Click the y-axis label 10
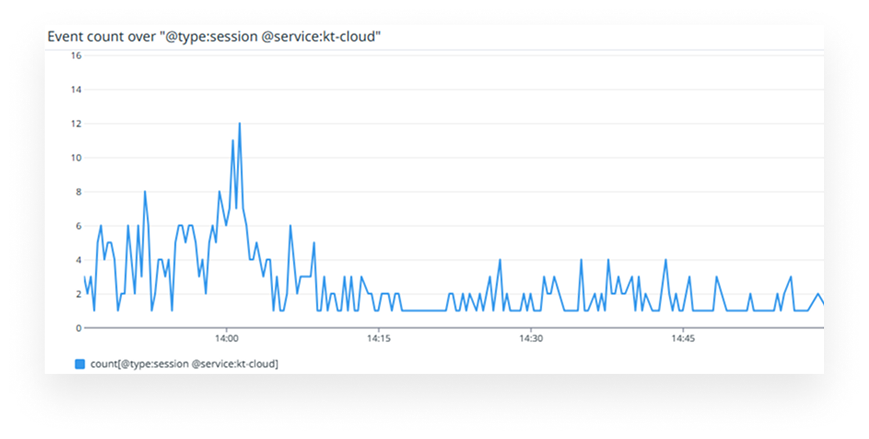 [75, 158]
